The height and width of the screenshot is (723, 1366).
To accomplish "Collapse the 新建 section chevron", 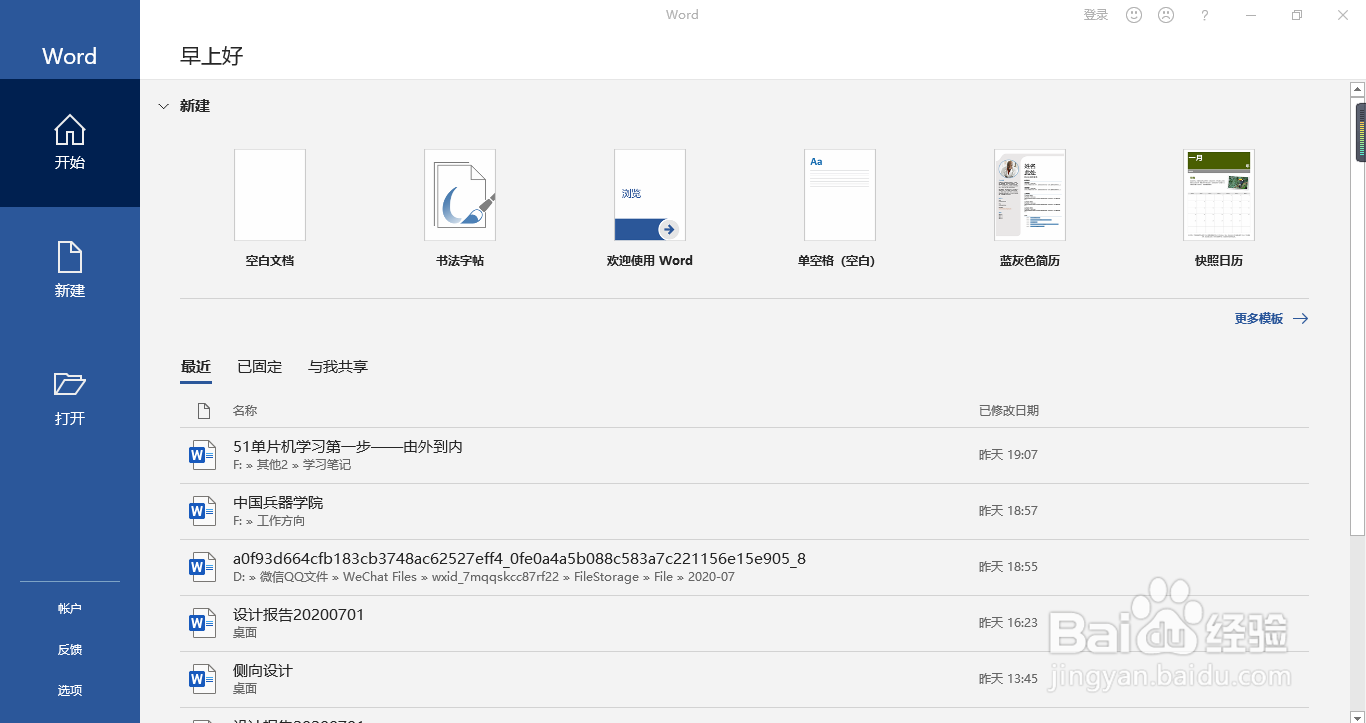I will pyautogui.click(x=164, y=106).
